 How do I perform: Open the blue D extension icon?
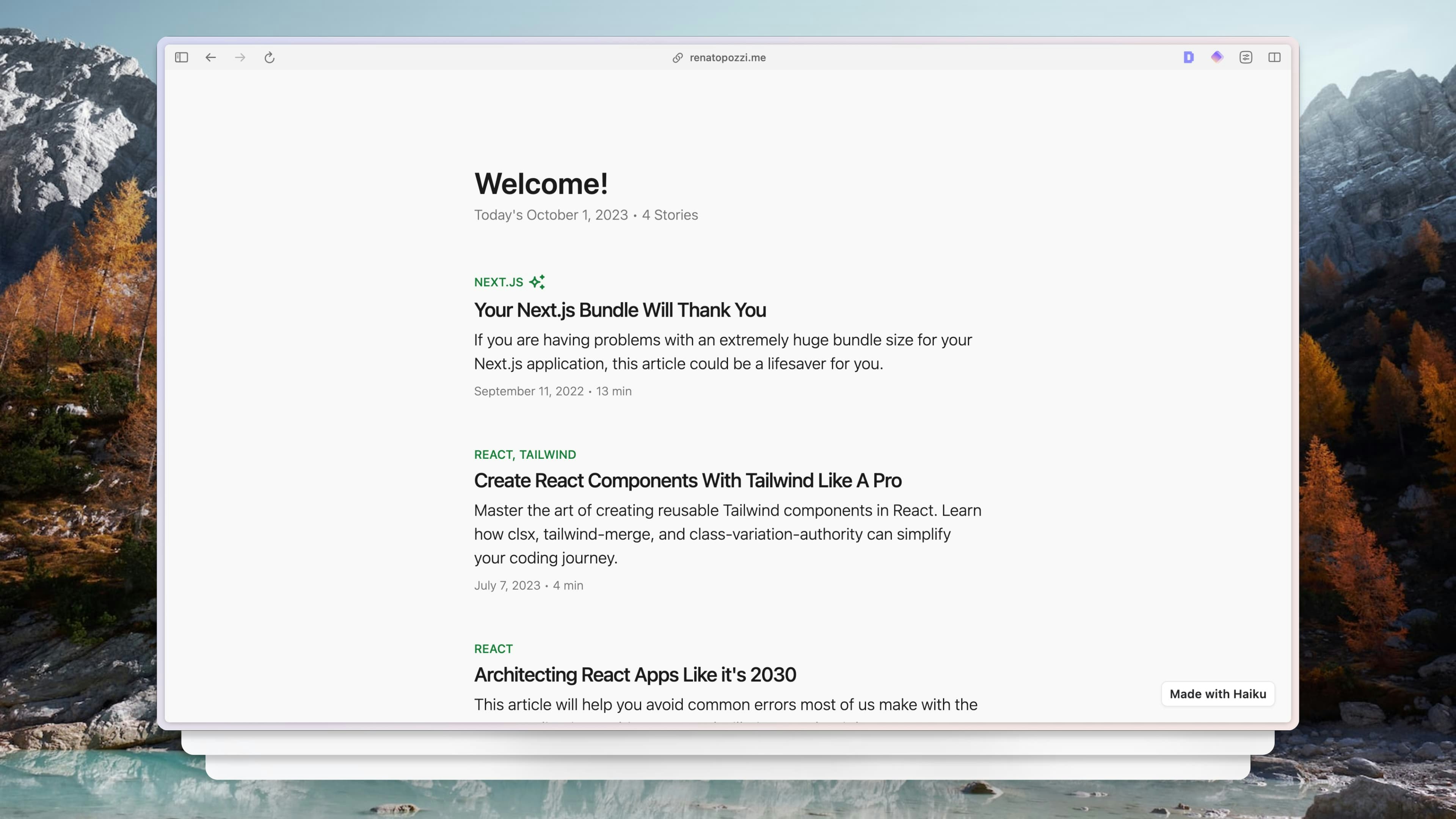tap(1188, 57)
